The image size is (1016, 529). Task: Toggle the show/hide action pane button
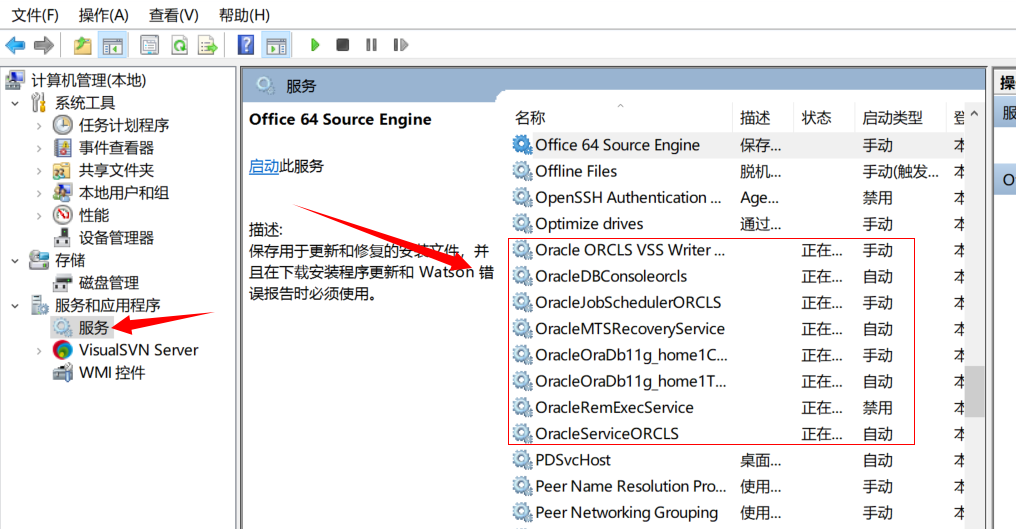(x=276, y=45)
